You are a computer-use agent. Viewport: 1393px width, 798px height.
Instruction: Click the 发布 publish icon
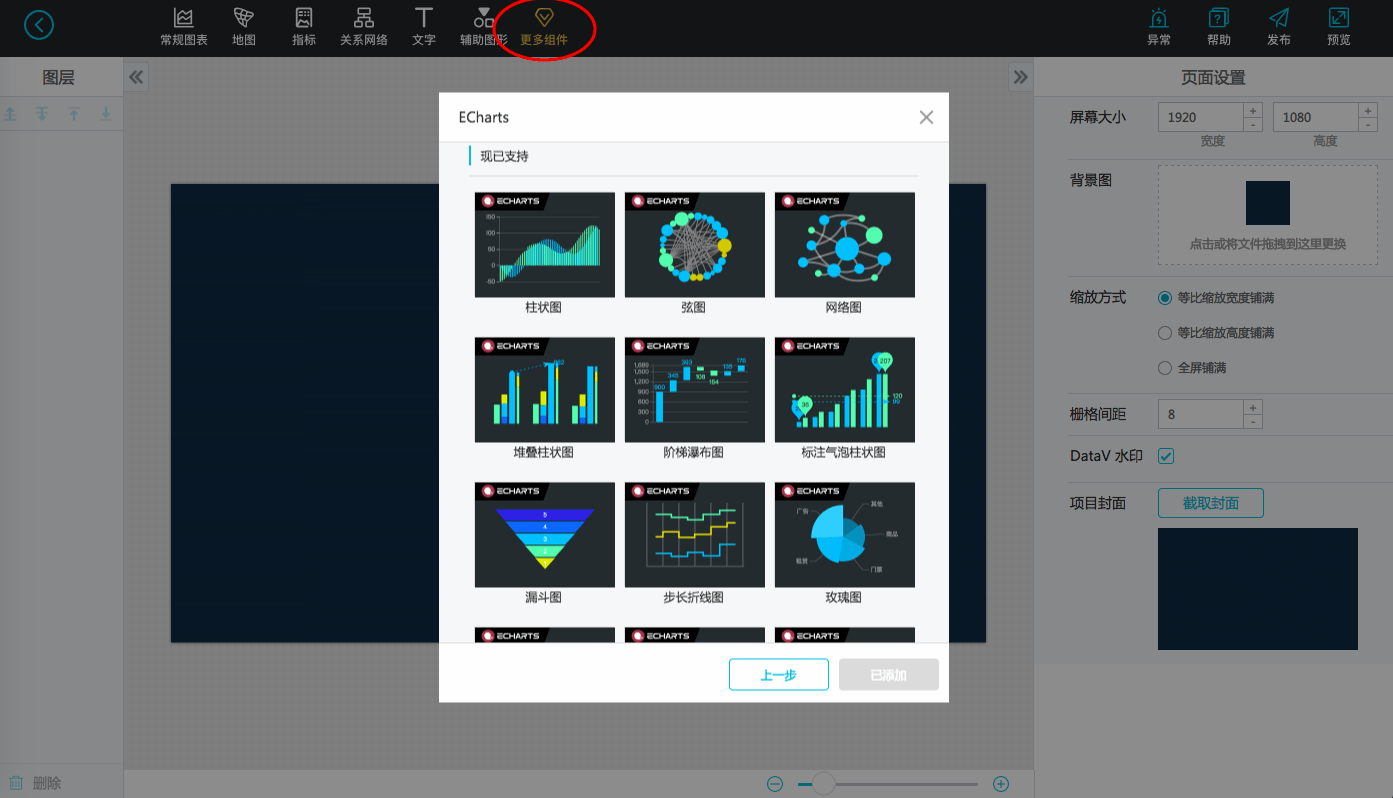tap(1279, 27)
